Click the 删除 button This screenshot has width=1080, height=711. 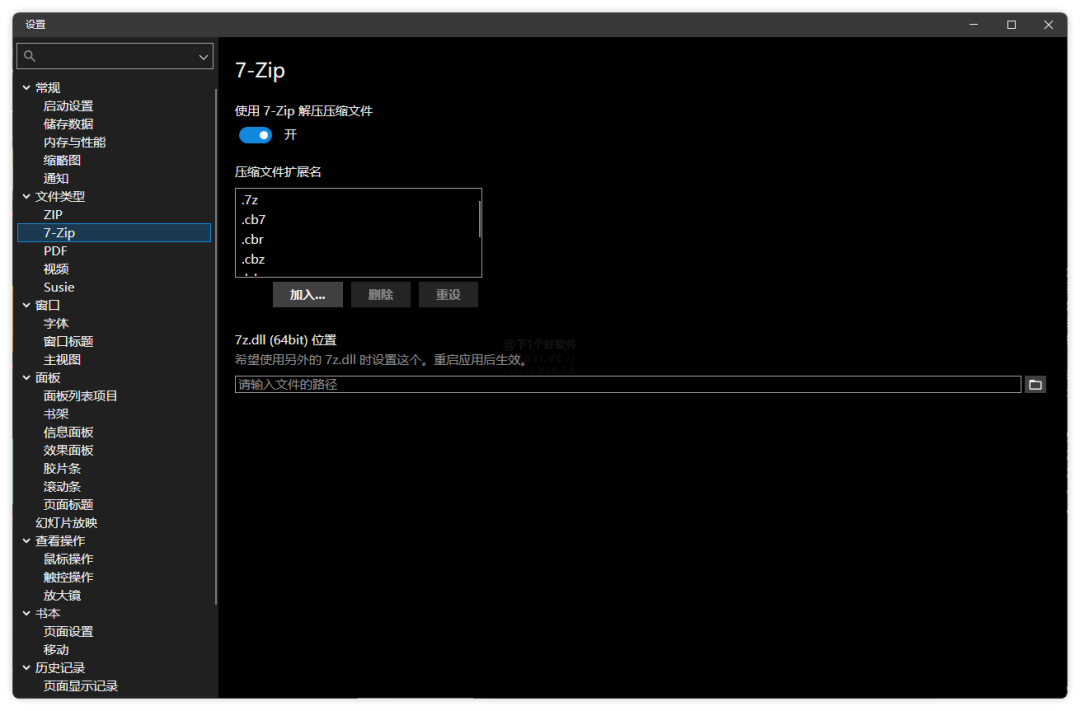coord(380,295)
